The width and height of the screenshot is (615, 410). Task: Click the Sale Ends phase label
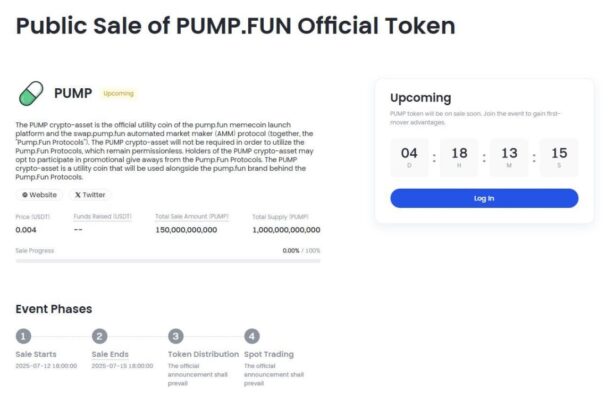pos(112,354)
